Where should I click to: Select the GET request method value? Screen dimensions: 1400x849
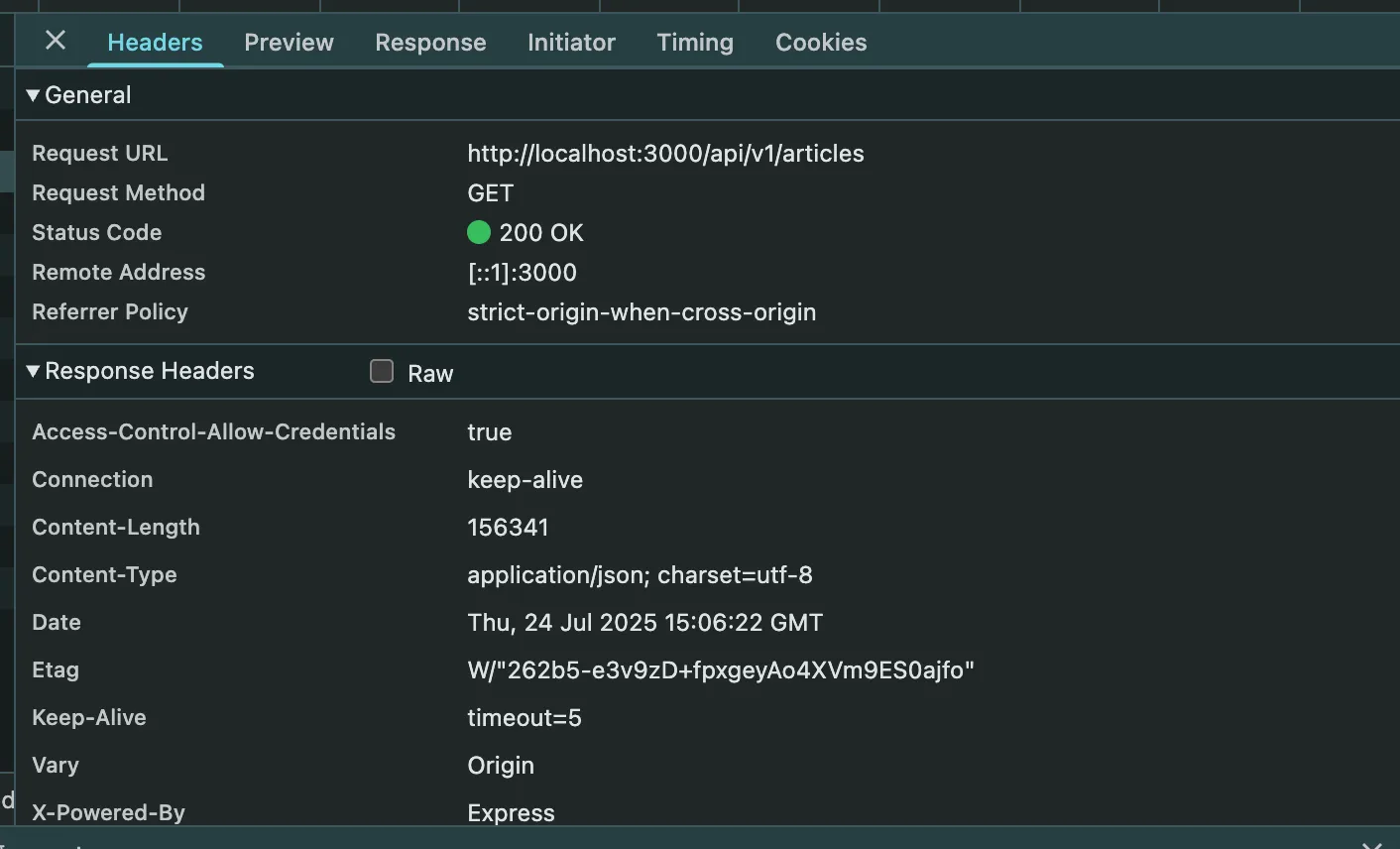coord(490,193)
